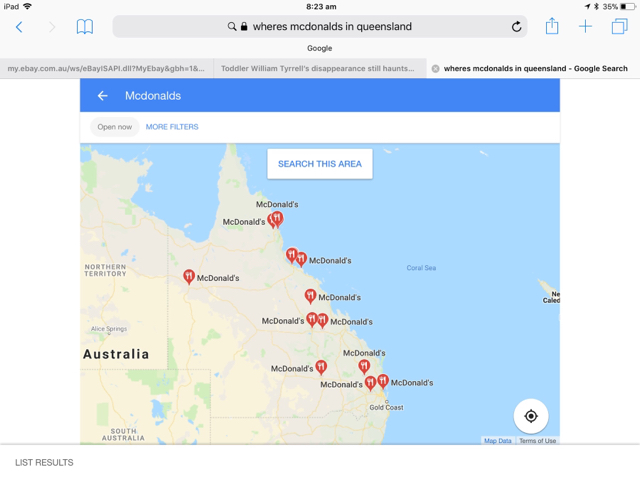640x480 pixels.
Task: Open the Safari bookmarks book icon
Action: [x=84, y=27]
